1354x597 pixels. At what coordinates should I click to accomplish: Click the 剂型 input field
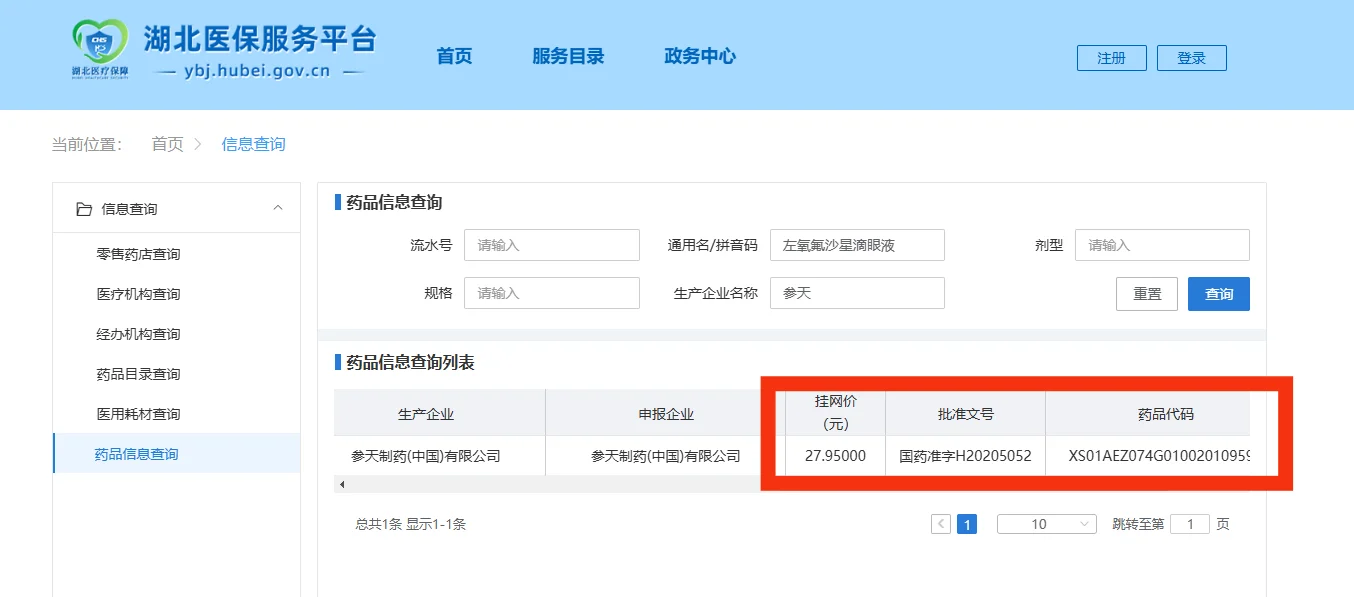pos(1161,244)
